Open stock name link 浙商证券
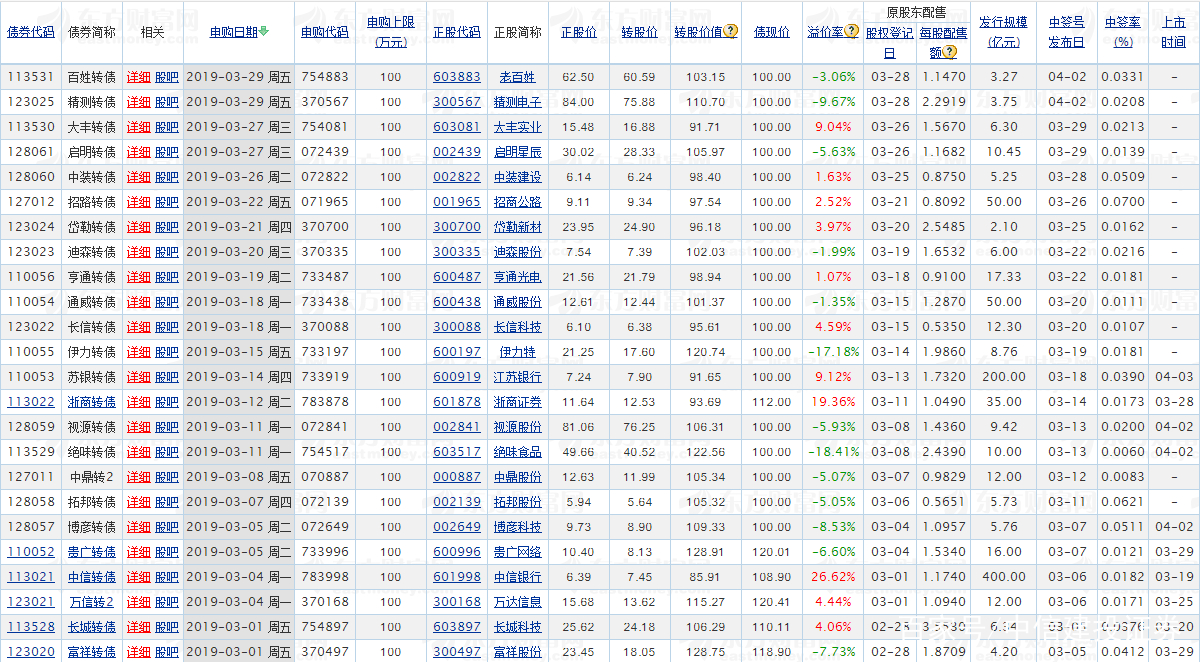The image size is (1200, 662). 518,402
